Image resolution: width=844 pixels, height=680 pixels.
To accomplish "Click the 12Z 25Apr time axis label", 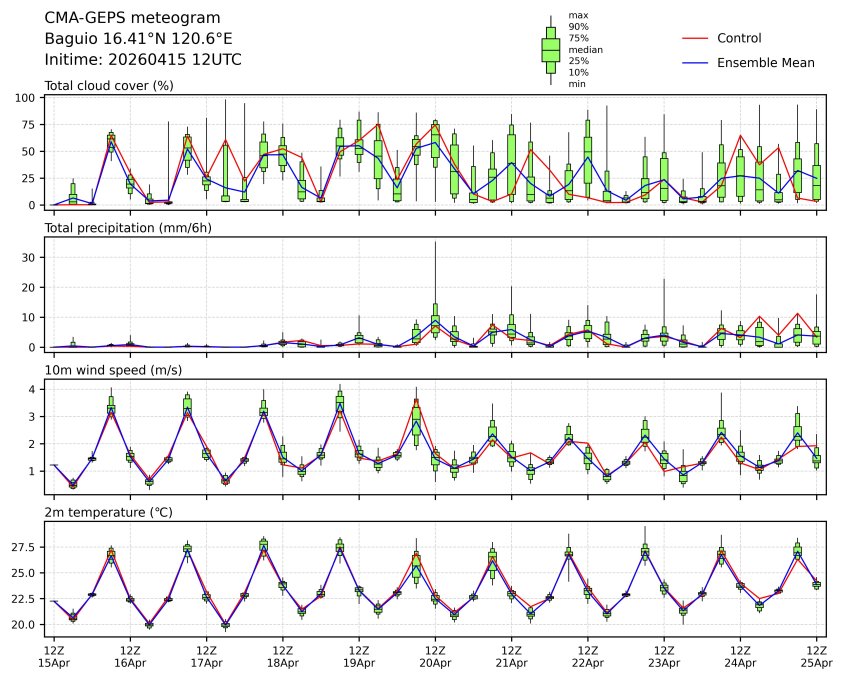I will (817, 656).
